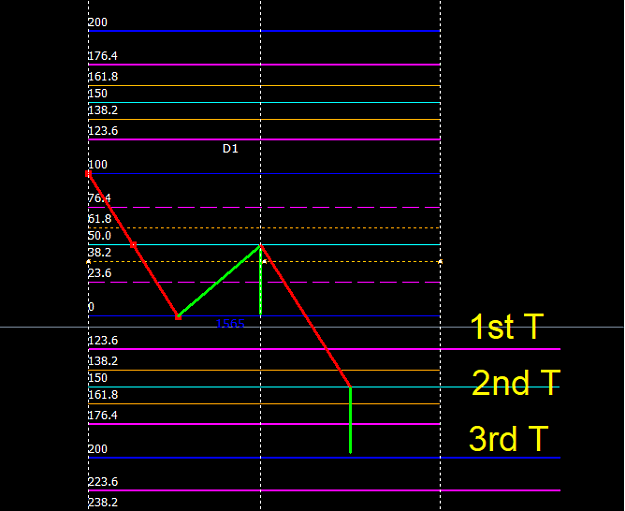The image size is (625, 511).
Task: Select the '3rd T' target label
Action: click(x=509, y=438)
